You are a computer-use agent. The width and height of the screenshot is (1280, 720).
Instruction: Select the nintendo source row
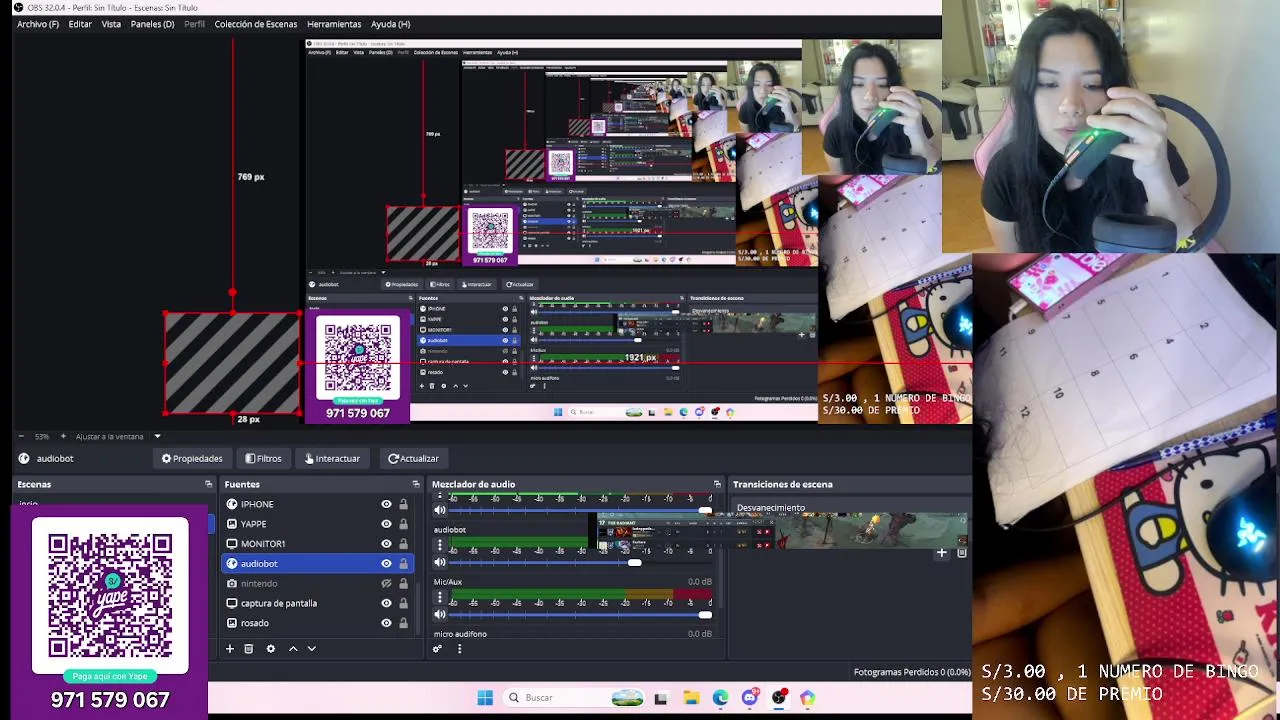pos(316,584)
